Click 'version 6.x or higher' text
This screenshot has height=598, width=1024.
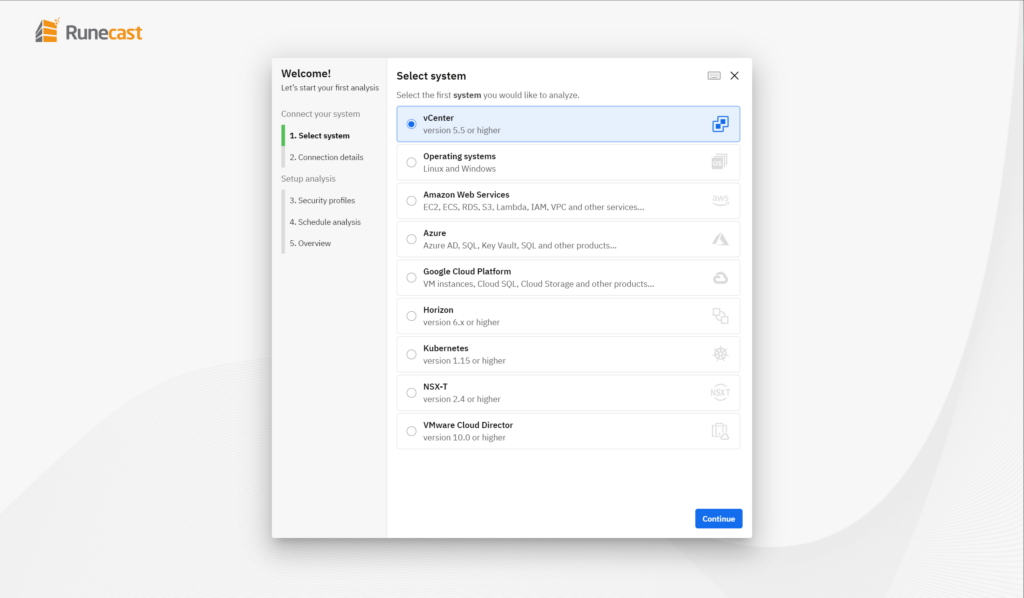(x=461, y=323)
